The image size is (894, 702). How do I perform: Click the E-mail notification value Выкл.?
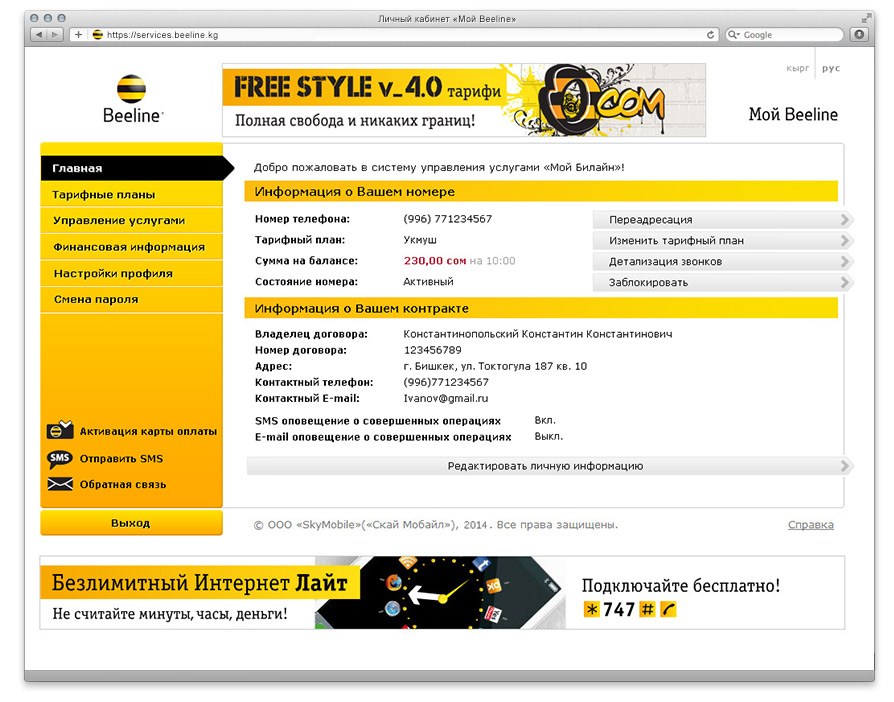coord(548,436)
